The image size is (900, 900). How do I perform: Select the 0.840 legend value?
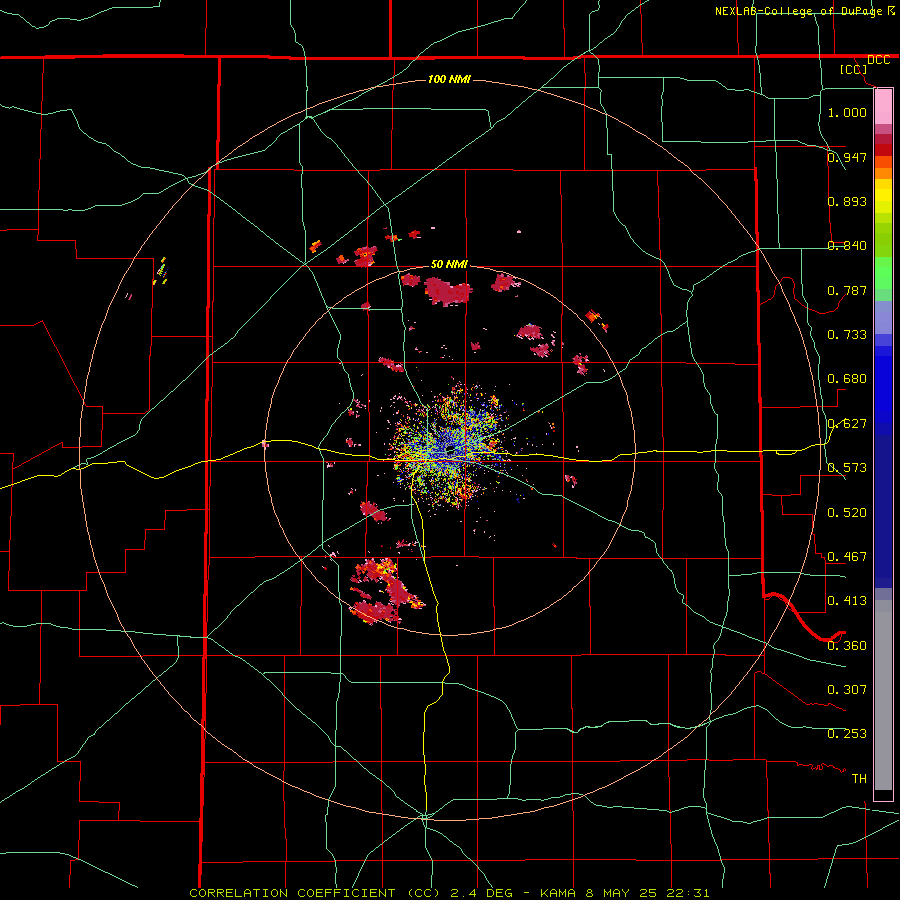[x=847, y=245]
